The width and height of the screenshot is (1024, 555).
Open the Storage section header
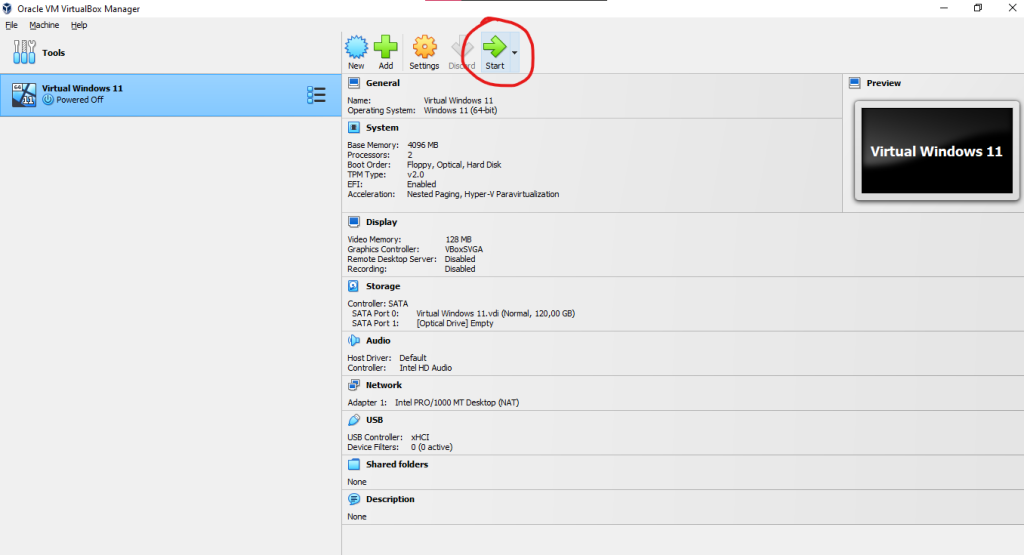(383, 286)
